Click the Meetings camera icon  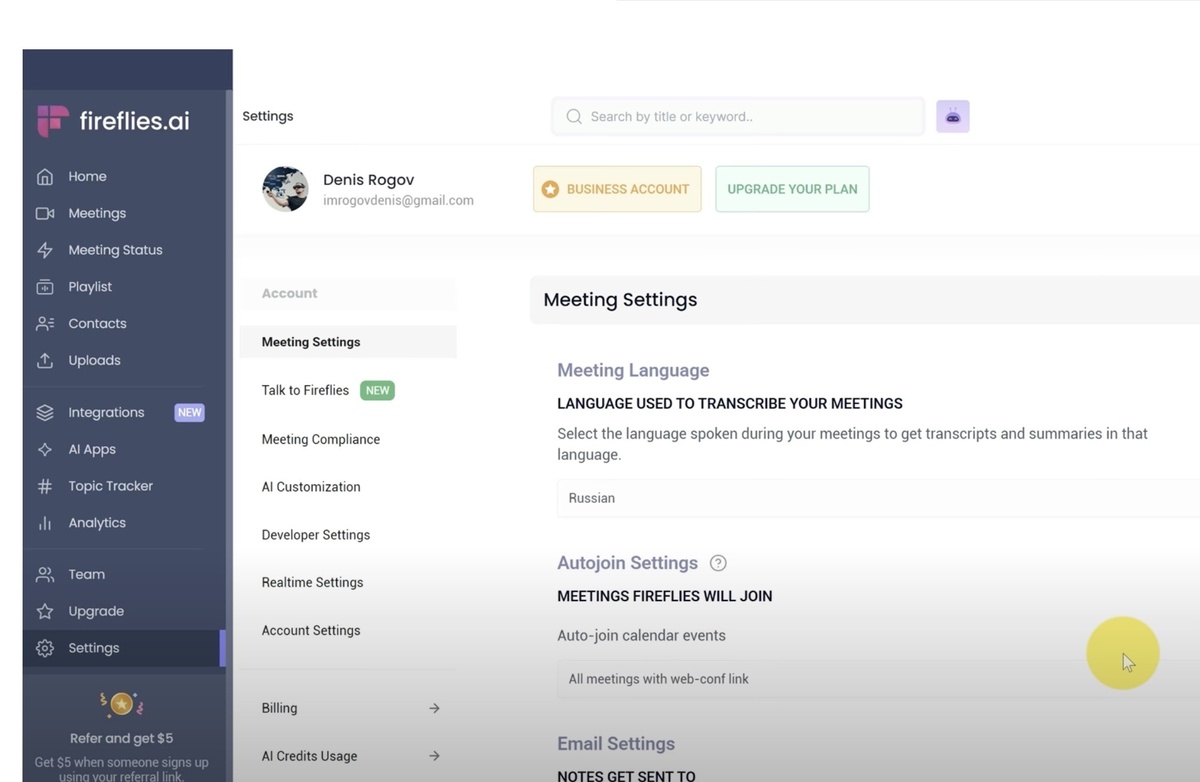[x=45, y=213]
